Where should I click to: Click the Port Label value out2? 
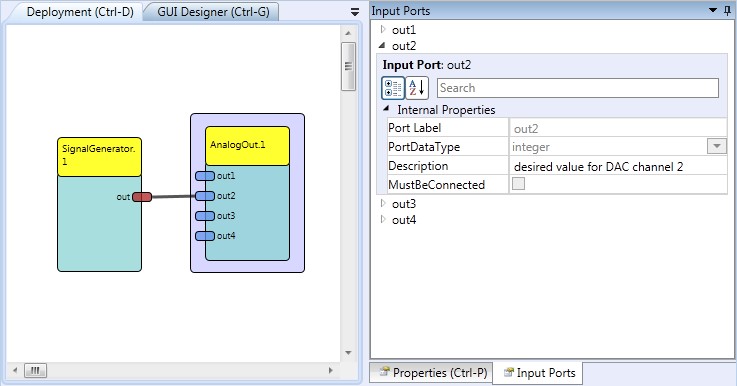(x=618, y=128)
